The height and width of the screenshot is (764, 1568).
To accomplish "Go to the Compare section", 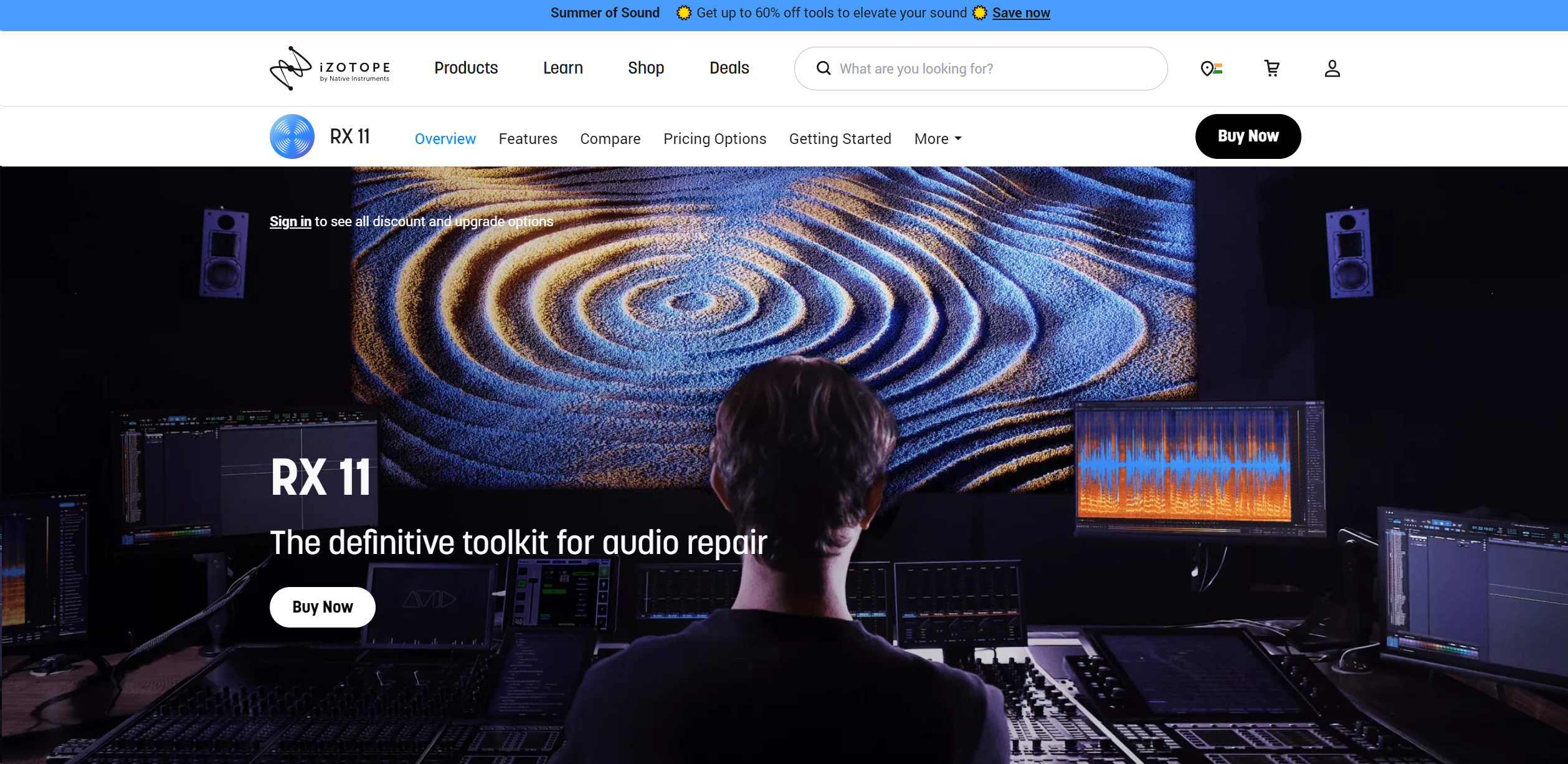I will (611, 138).
